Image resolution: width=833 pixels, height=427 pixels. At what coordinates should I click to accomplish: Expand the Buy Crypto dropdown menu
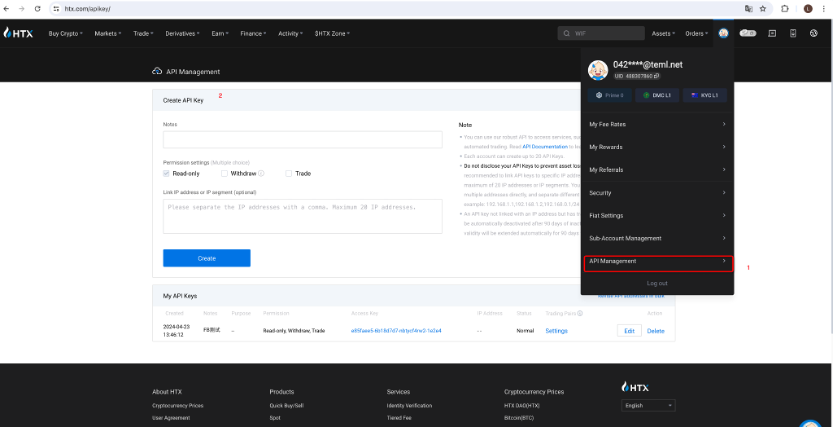point(66,33)
